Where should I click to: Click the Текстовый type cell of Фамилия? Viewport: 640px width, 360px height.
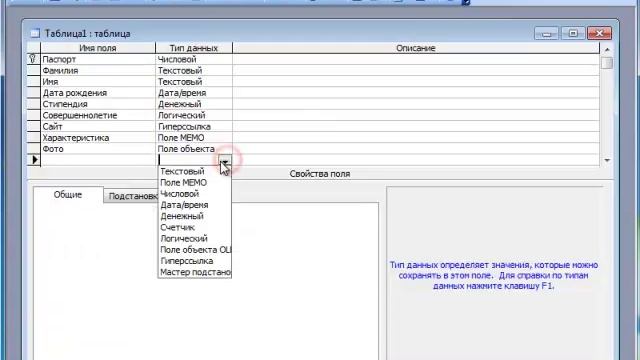pos(194,71)
